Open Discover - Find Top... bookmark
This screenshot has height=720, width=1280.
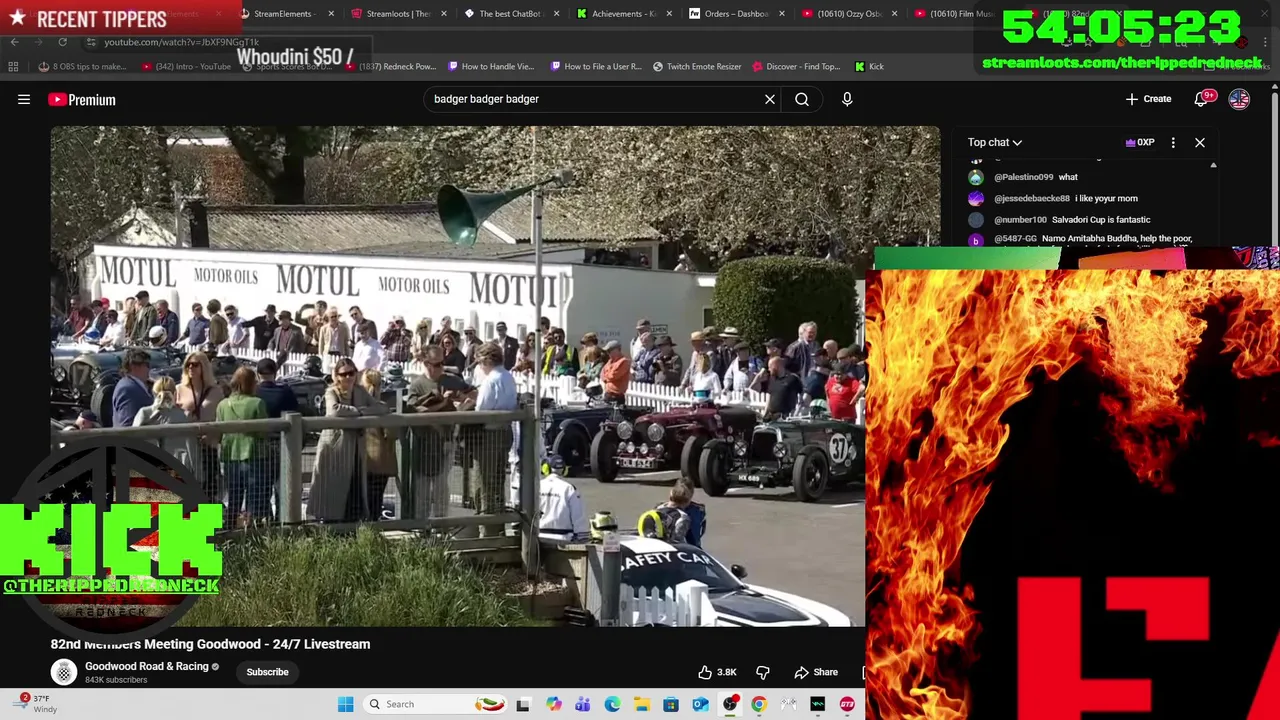[797, 66]
